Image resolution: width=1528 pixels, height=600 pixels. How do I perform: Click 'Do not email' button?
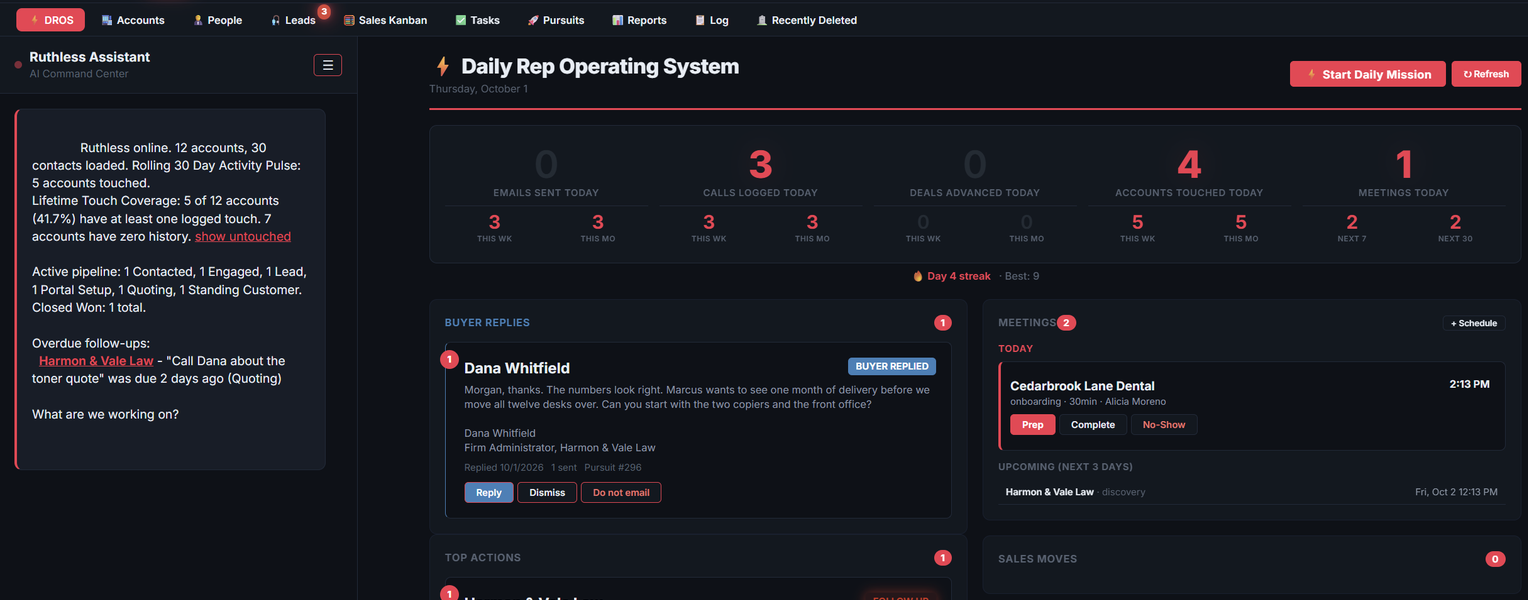tap(621, 492)
